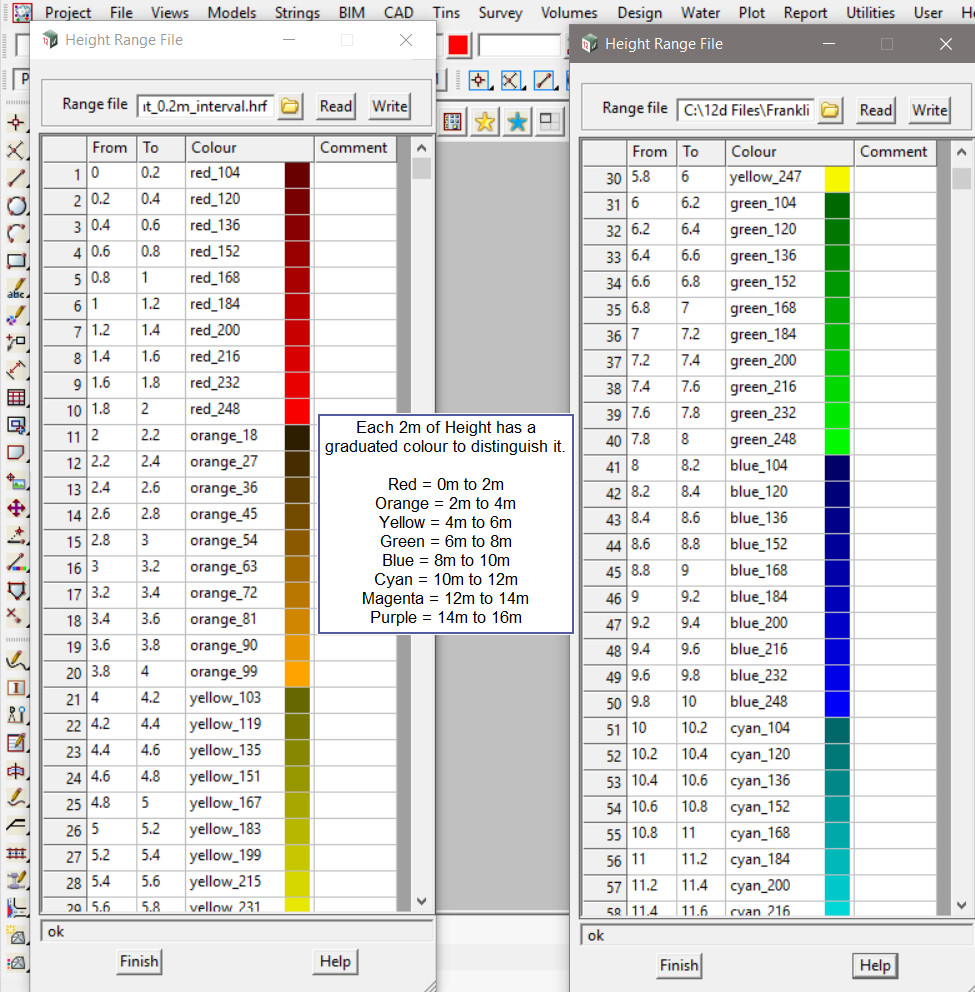Screen dimensions: 975x992
Task: Click the yellow star toolbar icon
Action: (x=485, y=122)
